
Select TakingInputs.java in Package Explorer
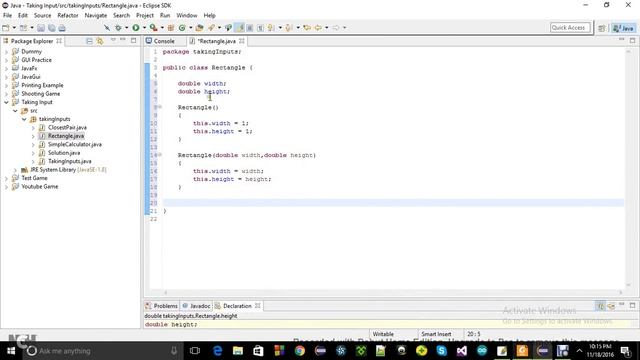(69, 161)
